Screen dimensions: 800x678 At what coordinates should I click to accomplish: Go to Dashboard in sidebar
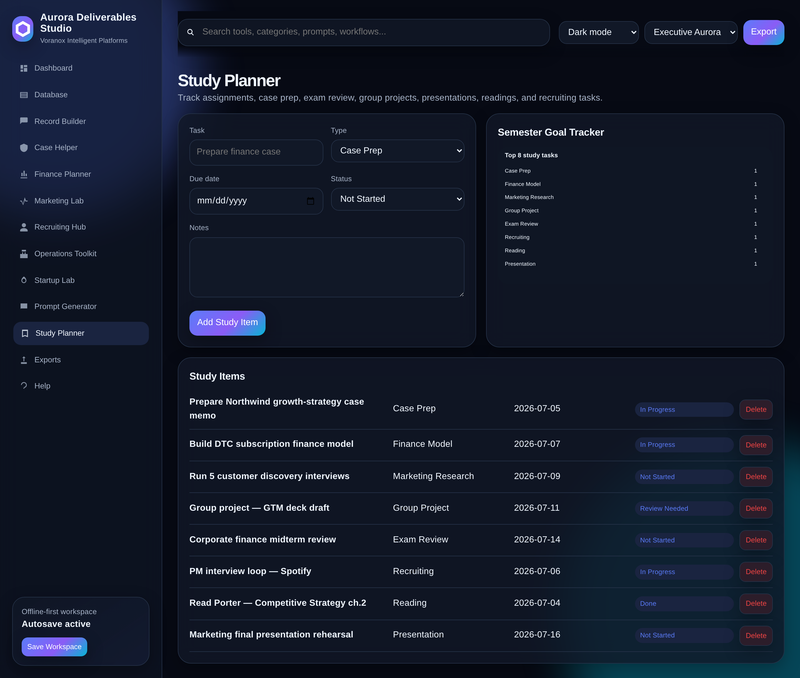pyautogui.click(x=81, y=68)
